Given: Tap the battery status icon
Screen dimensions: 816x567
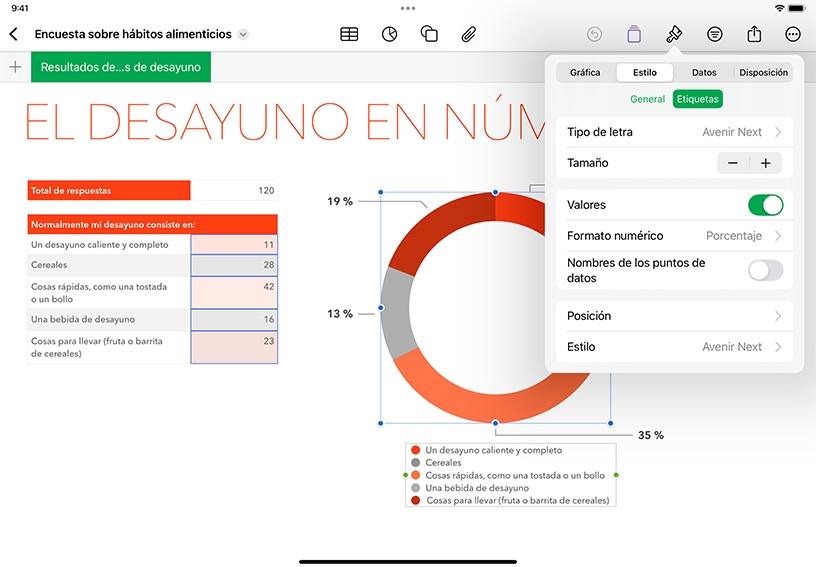Looking at the screenshot, I should [797, 8].
